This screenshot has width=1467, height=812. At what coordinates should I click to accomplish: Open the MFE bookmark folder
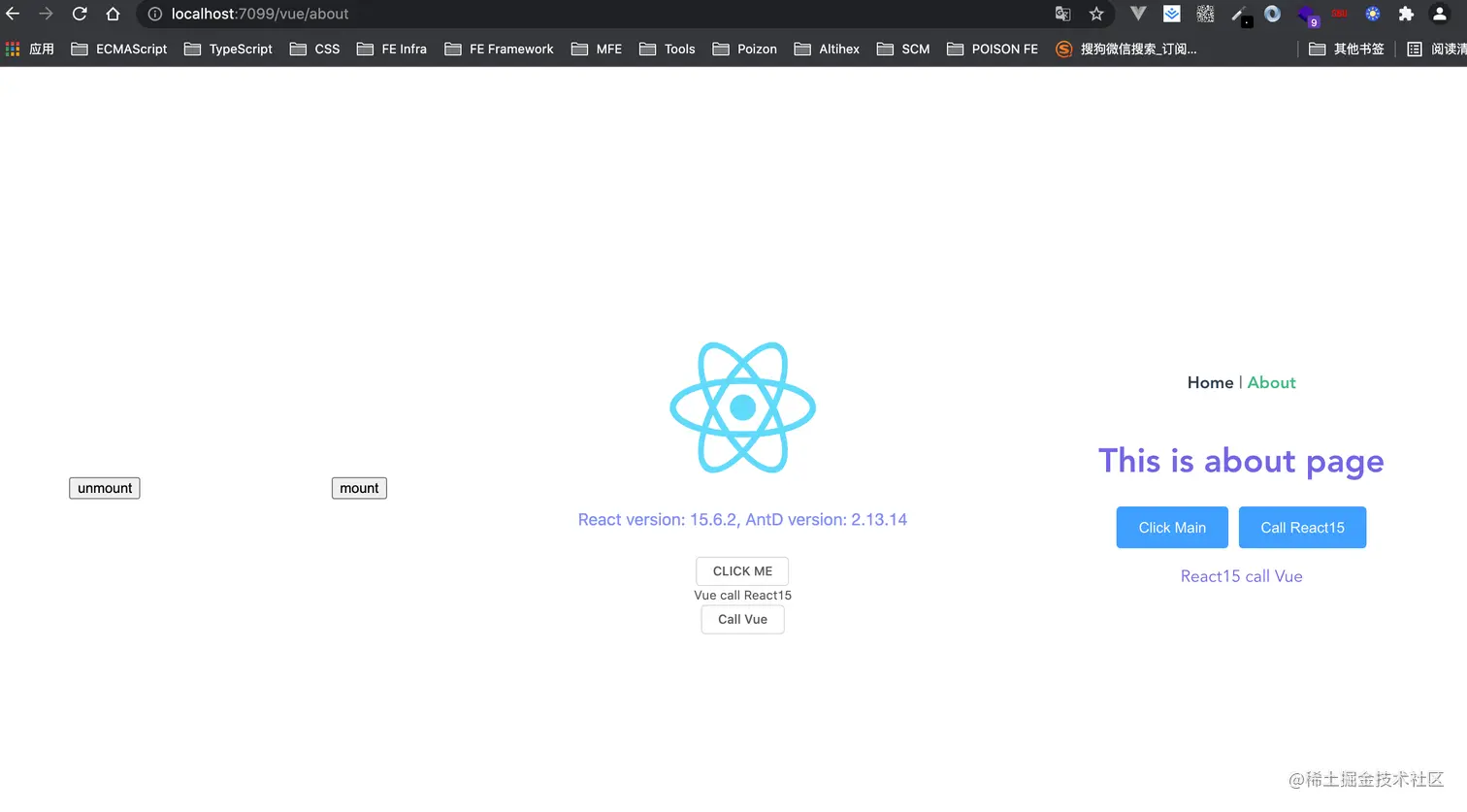[597, 49]
